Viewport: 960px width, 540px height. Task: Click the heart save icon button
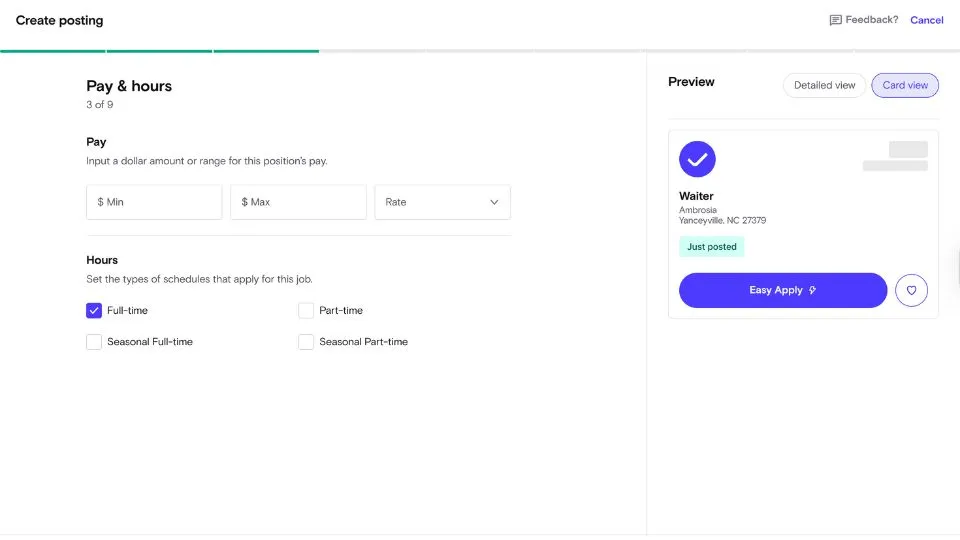911,290
